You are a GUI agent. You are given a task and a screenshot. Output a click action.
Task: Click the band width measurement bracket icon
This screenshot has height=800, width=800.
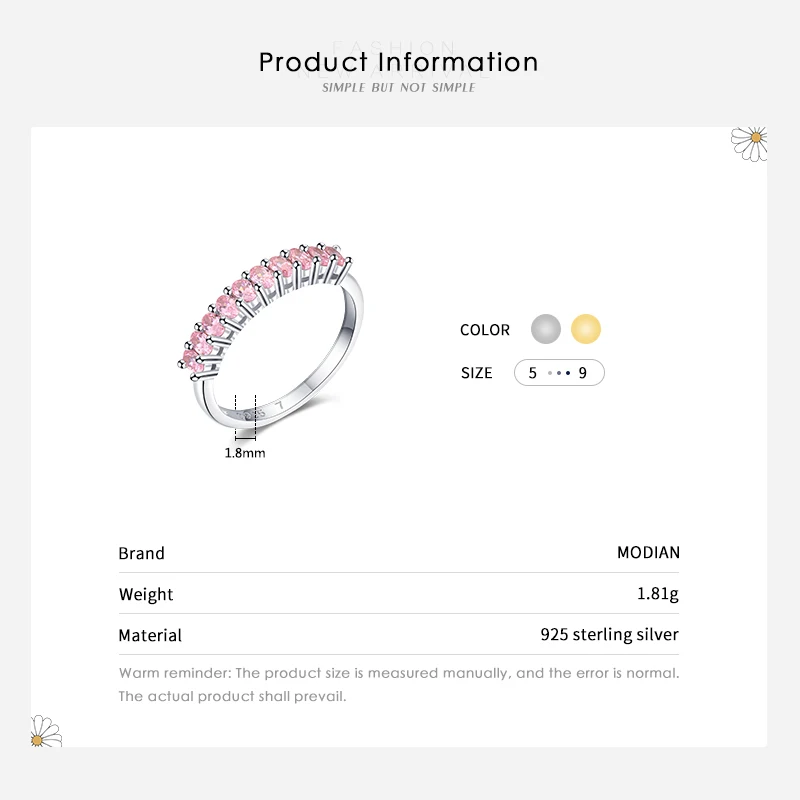pyautogui.click(x=246, y=416)
